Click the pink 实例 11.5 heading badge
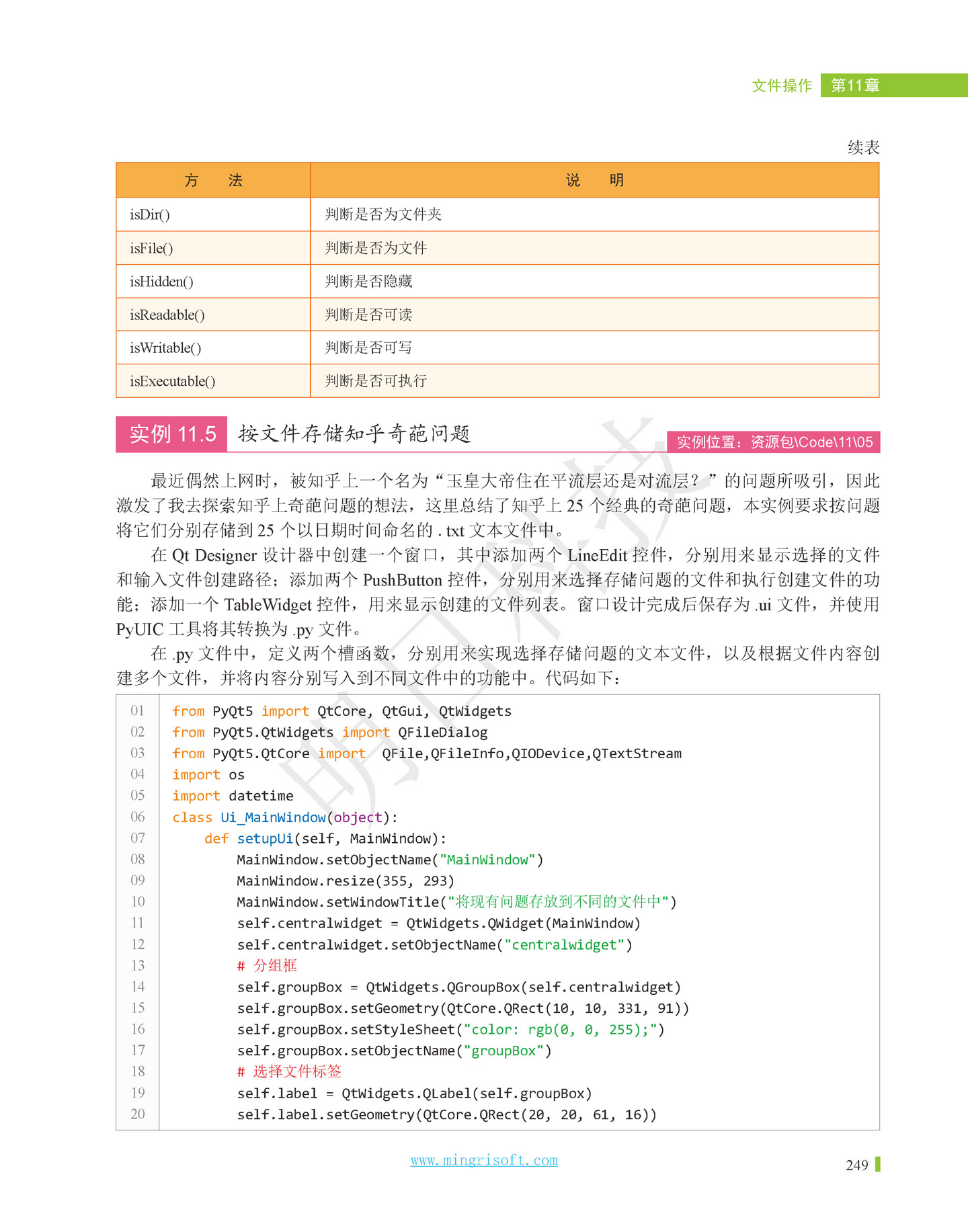This screenshot has width=968, height=1232. tap(172, 434)
